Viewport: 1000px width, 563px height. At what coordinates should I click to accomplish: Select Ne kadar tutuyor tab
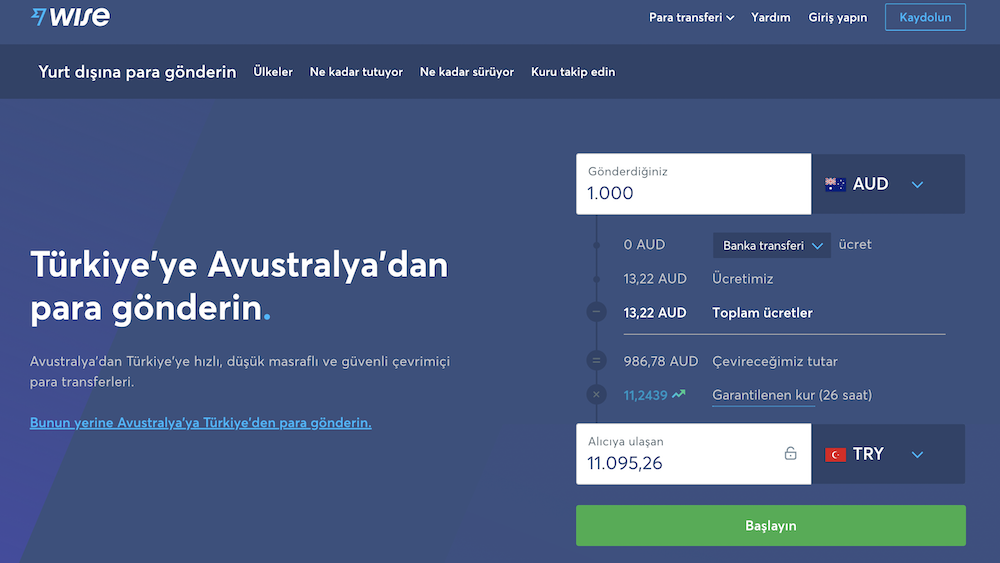click(x=356, y=72)
